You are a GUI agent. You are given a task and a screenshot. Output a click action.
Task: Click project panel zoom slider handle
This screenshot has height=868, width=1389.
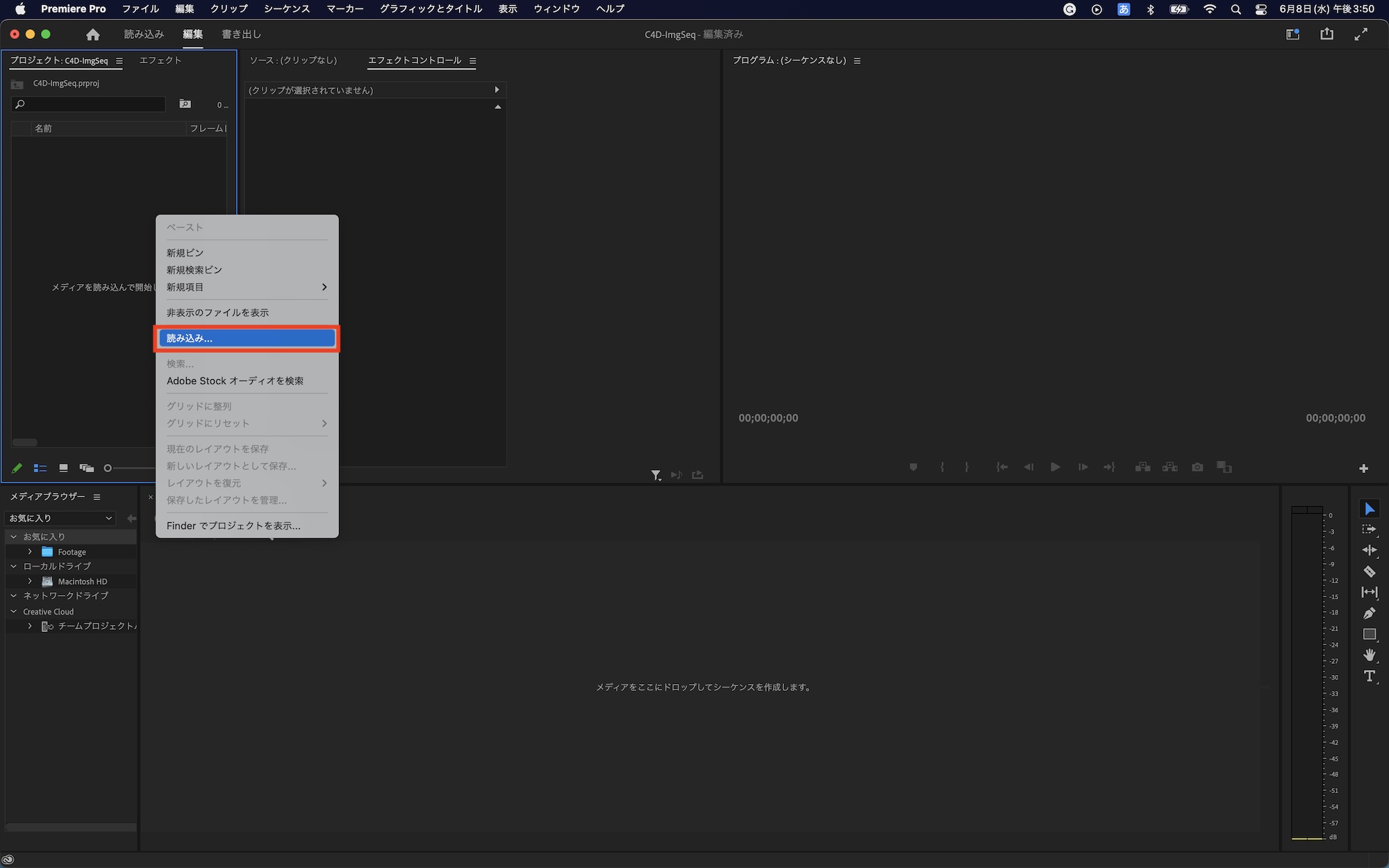point(108,469)
